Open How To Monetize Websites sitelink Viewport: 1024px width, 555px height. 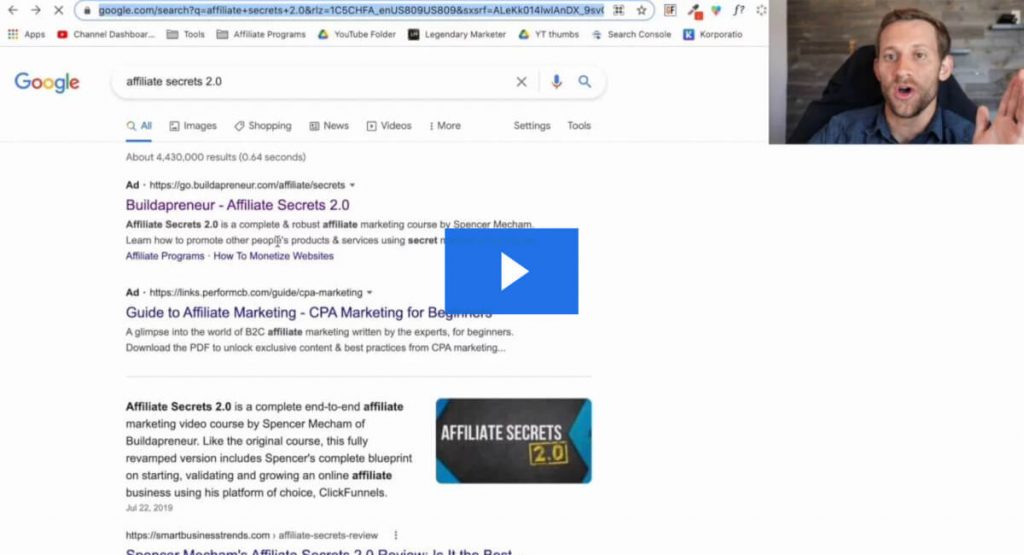pos(274,256)
